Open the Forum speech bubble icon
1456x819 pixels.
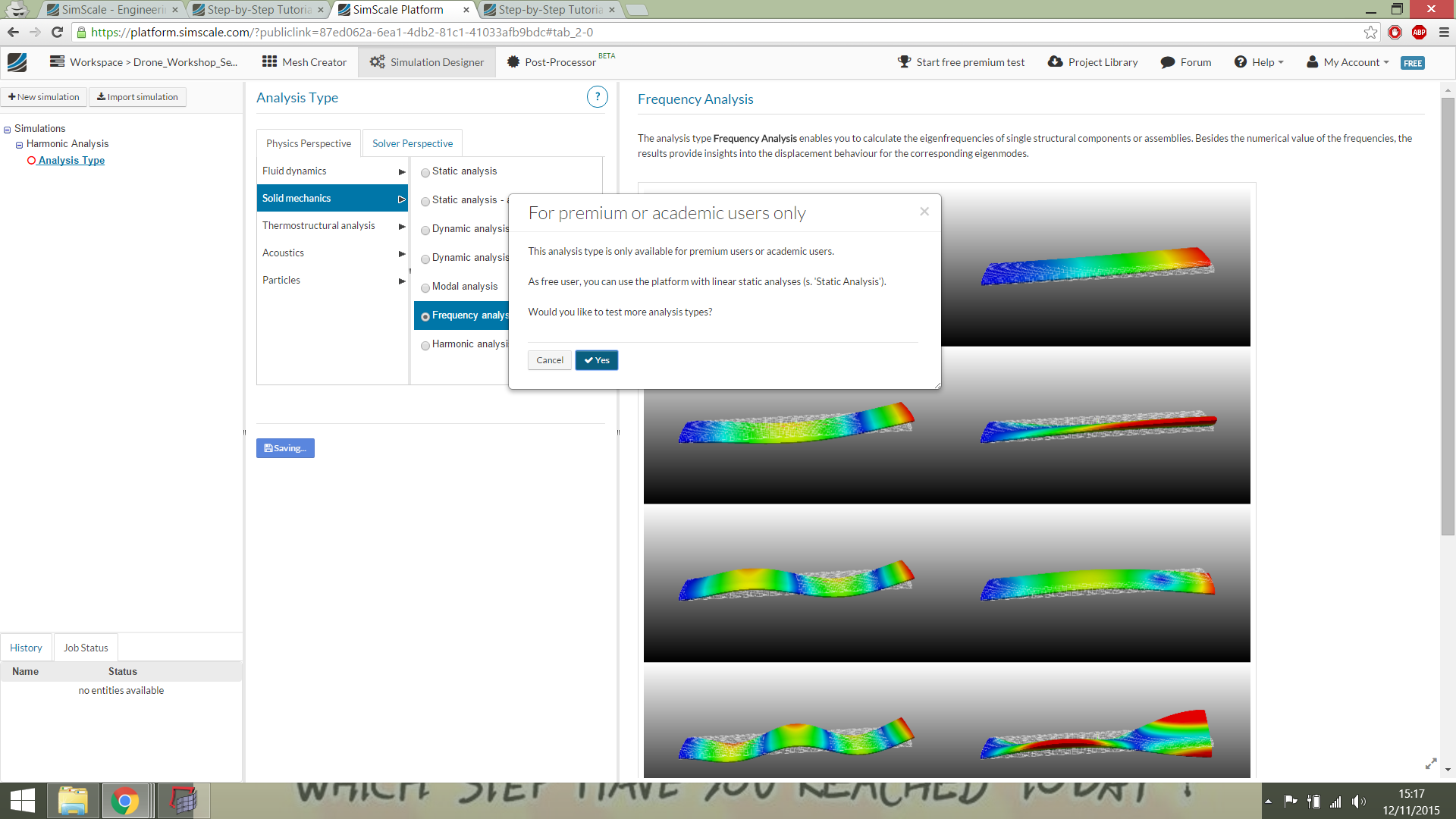(x=1167, y=62)
